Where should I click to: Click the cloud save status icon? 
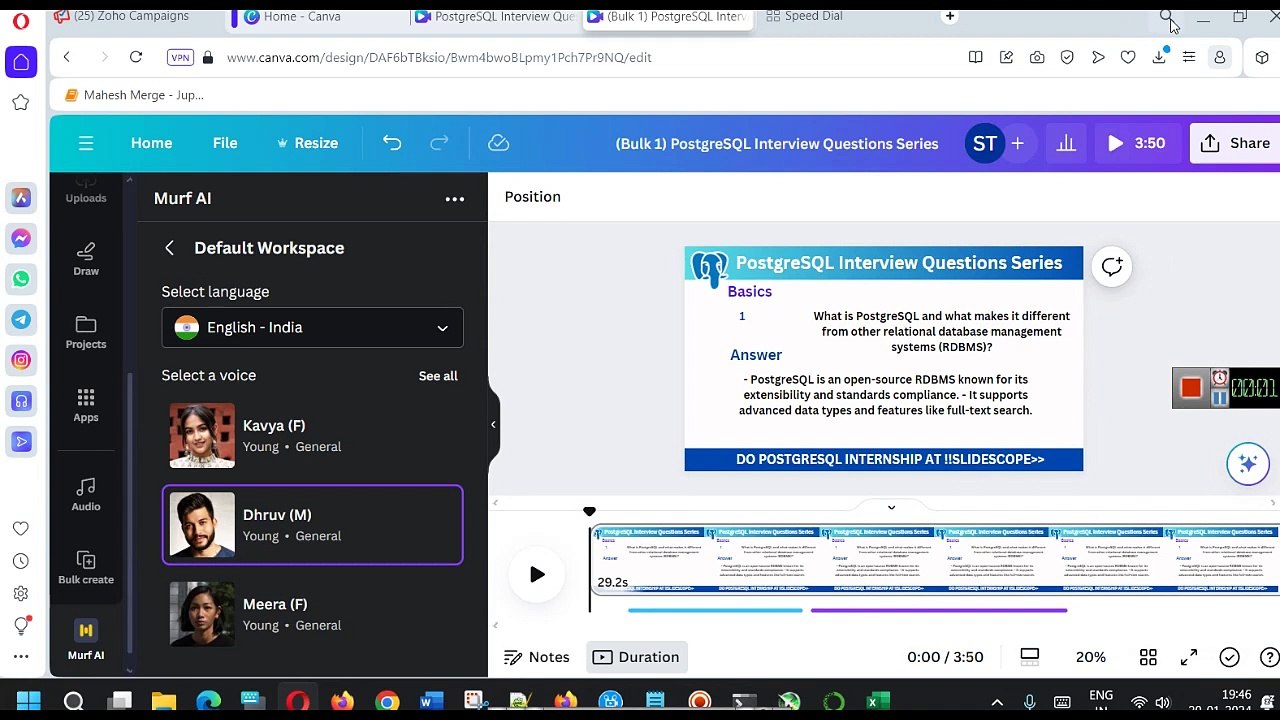point(498,143)
